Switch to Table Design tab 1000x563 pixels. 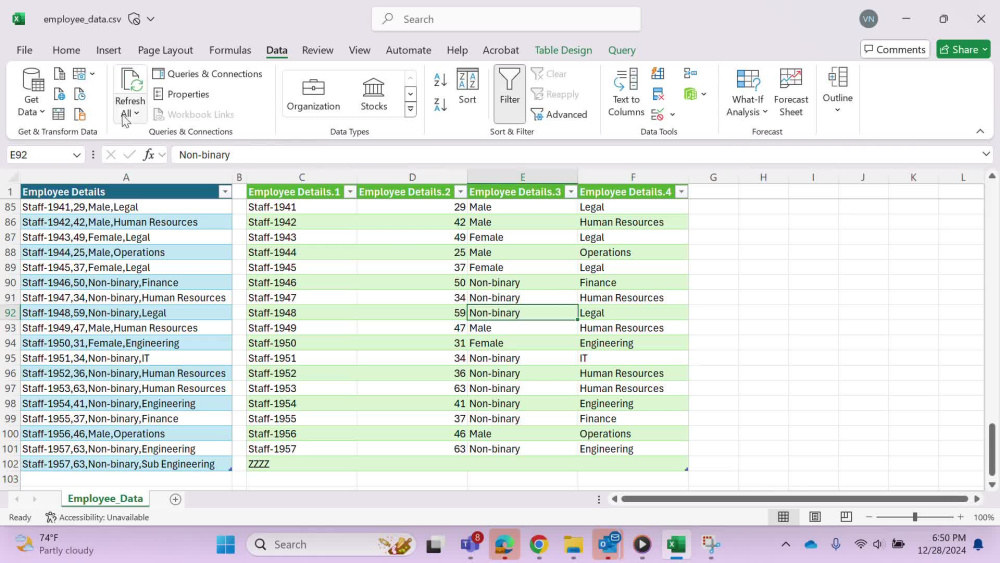(563, 50)
